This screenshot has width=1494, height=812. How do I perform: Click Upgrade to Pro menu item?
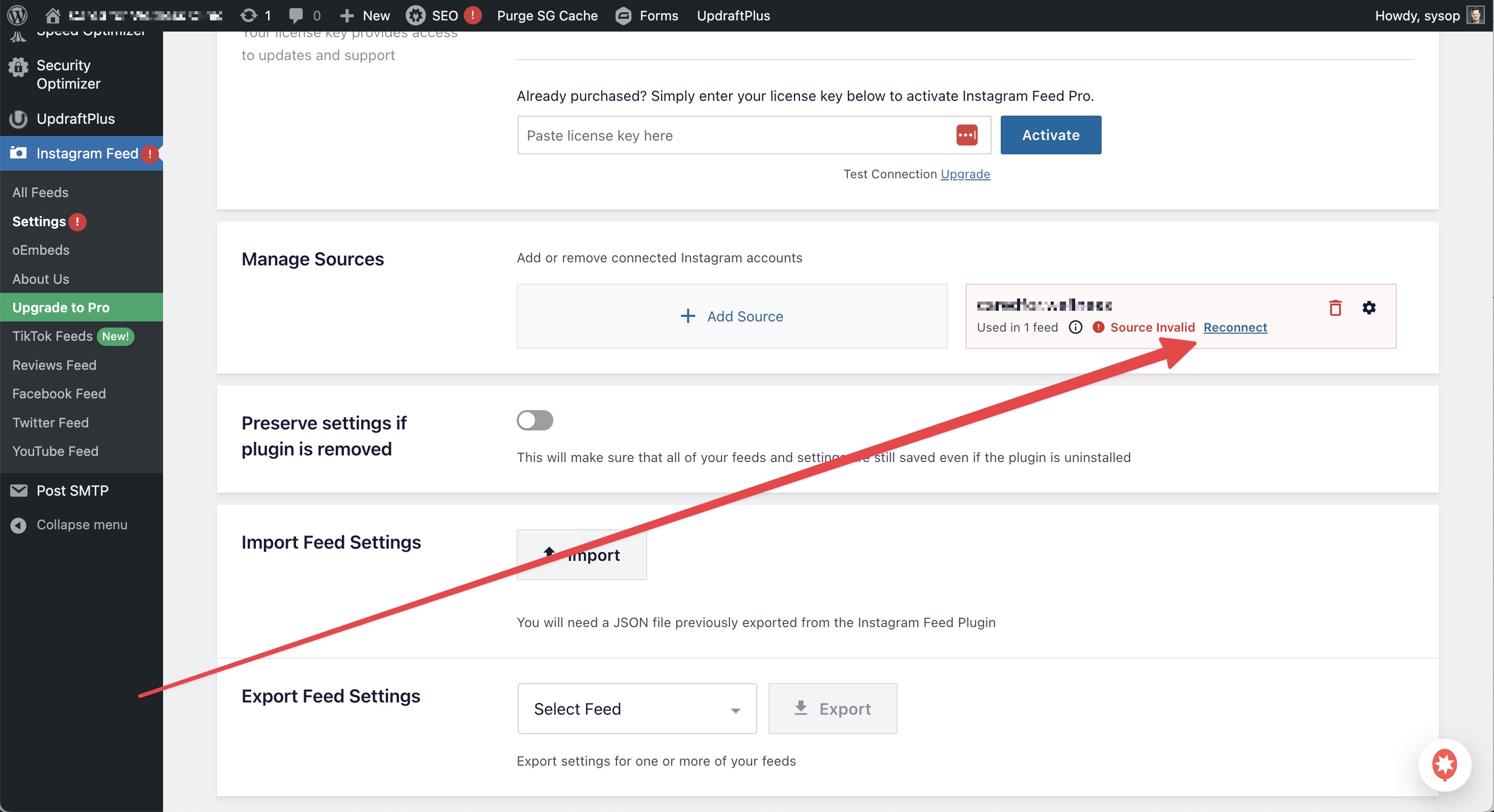tap(81, 307)
